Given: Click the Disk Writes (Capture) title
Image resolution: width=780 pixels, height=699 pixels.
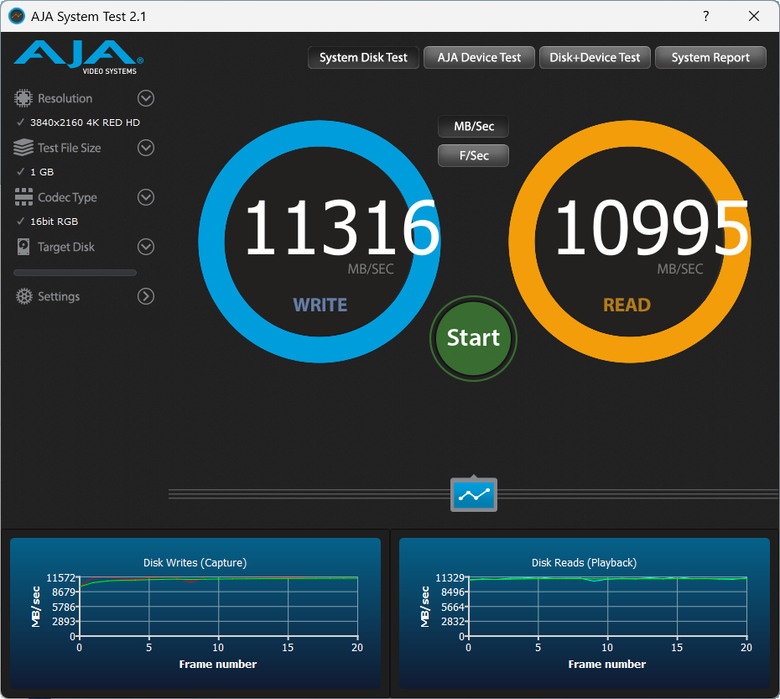Looking at the screenshot, I should coord(195,563).
